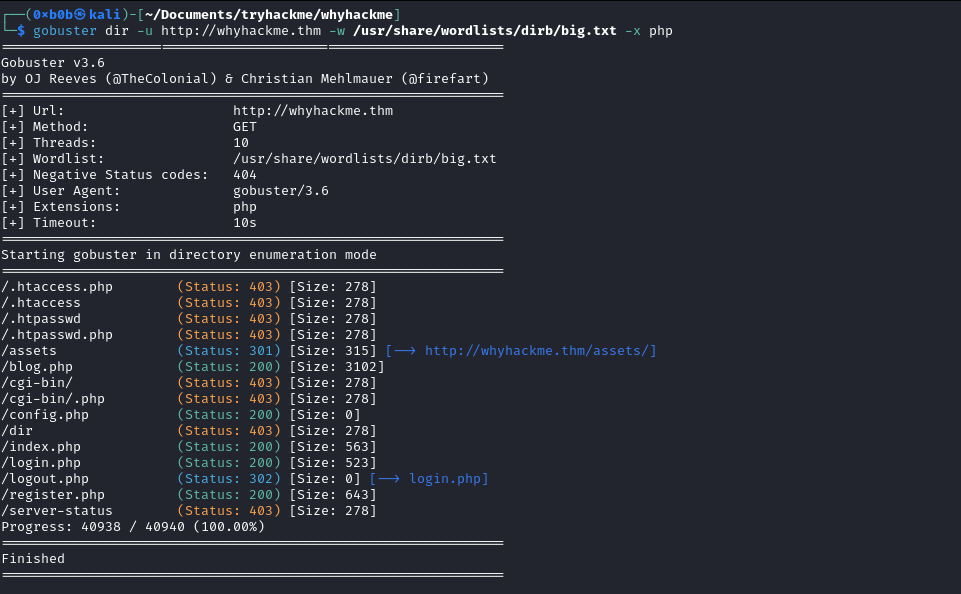Click the [+] marker beside Wordlist
961x594 pixels.
(13, 159)
